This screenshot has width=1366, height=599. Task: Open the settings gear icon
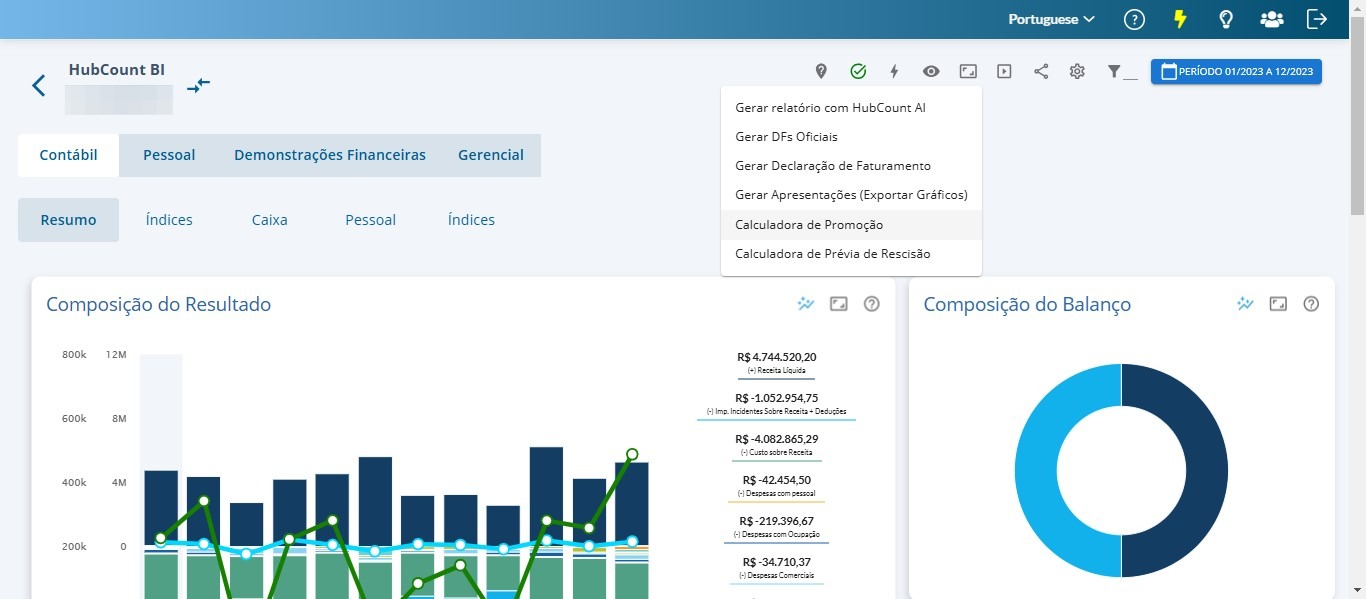click(1077, 71)
